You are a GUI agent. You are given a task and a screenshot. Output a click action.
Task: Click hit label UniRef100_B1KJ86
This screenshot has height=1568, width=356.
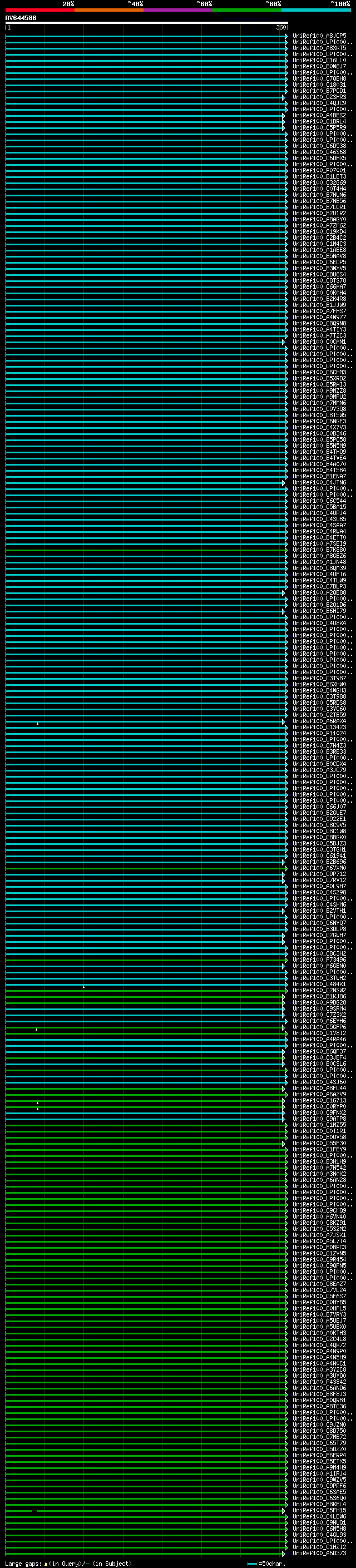319,996
